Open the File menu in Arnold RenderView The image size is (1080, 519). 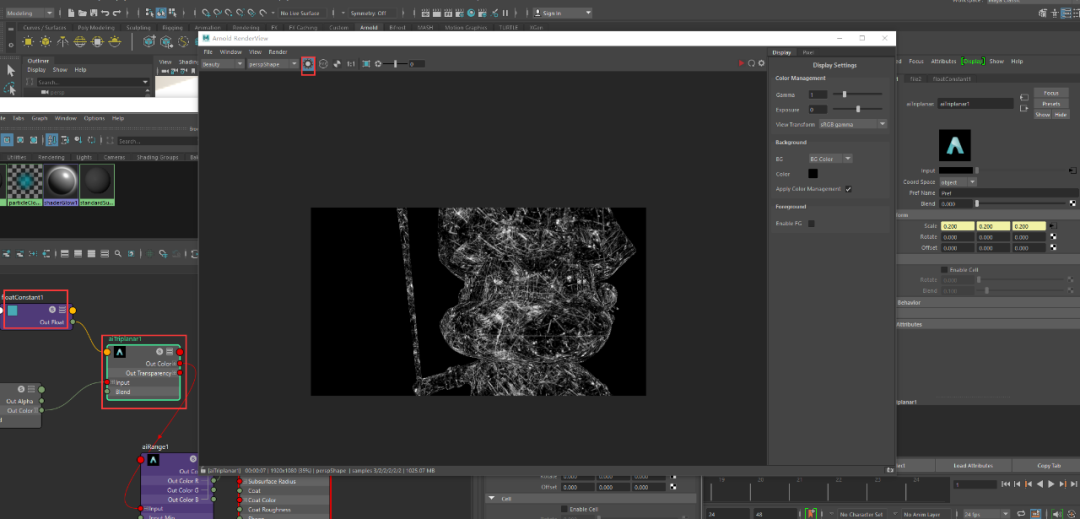pyautogui.click(x=208, y=52)
